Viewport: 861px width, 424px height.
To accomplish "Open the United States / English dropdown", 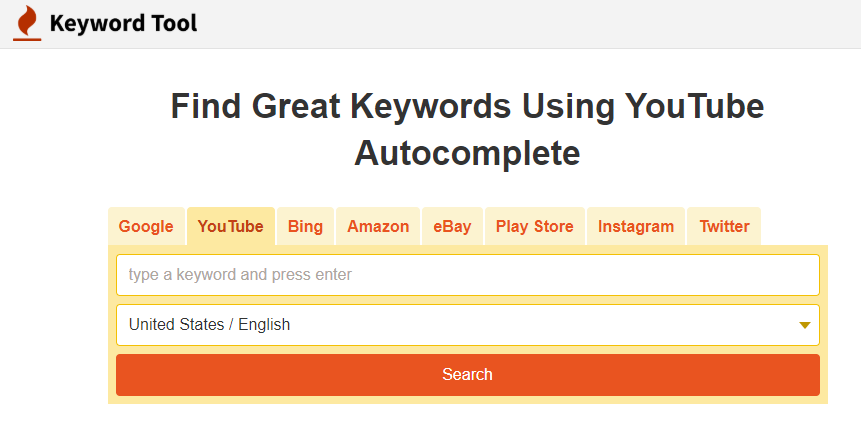I will coord(468,325).
